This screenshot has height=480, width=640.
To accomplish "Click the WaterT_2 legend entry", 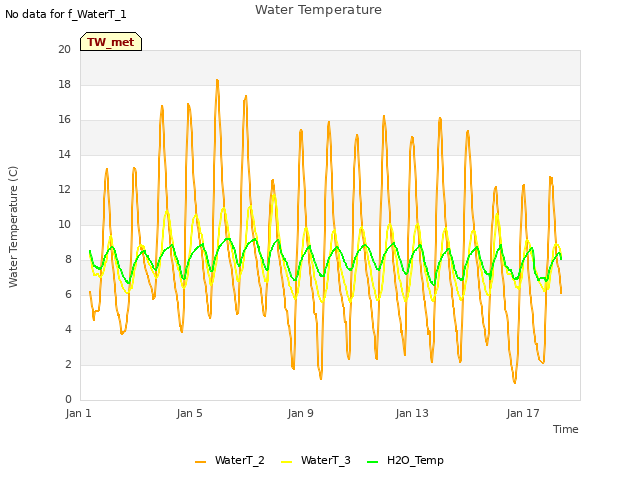I will pos(230,460).
